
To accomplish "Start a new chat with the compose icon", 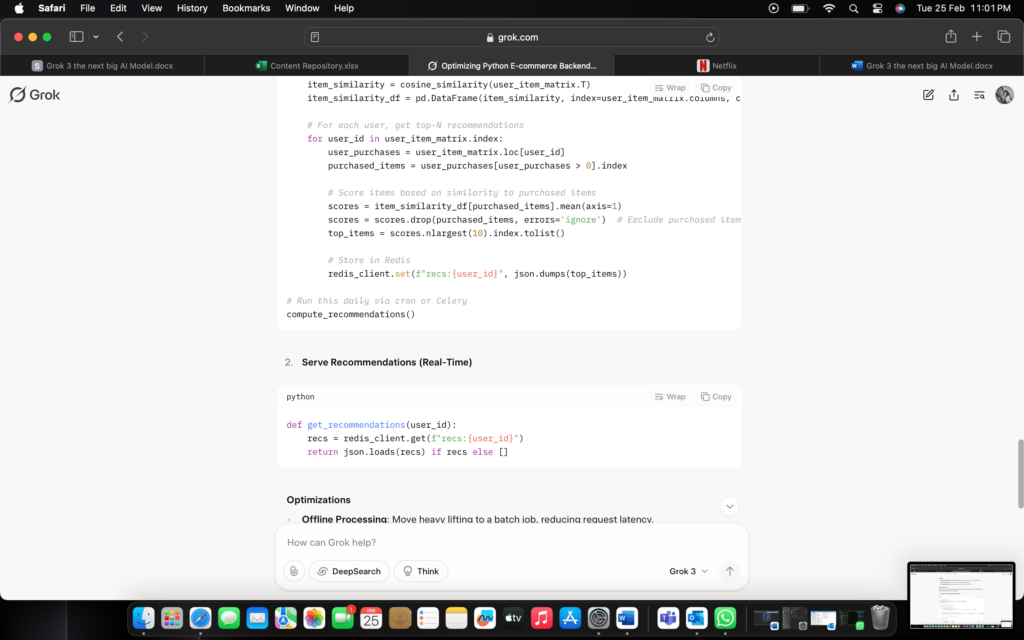I will pos(928,95).
